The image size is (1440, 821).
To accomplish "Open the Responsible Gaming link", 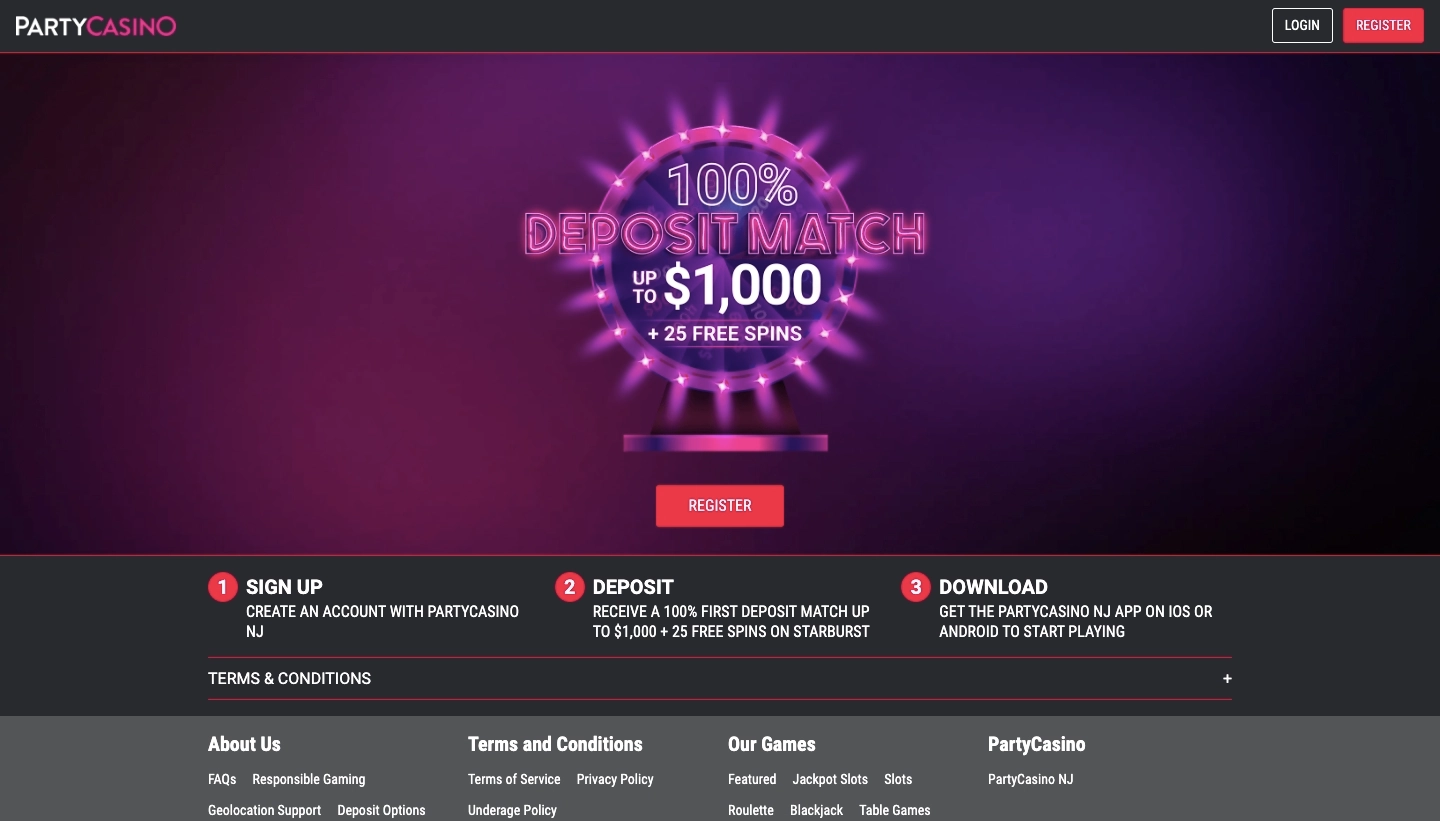I will [309, 779].
